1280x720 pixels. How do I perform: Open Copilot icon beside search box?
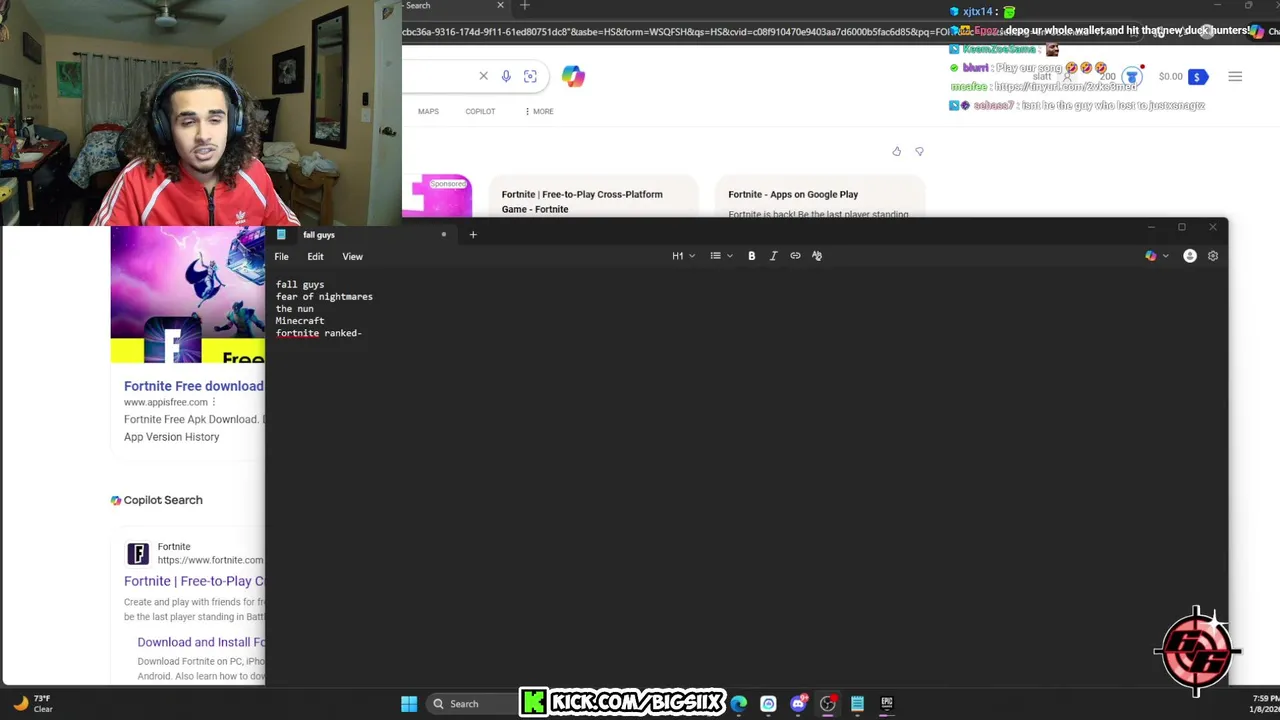pos(573,76)
